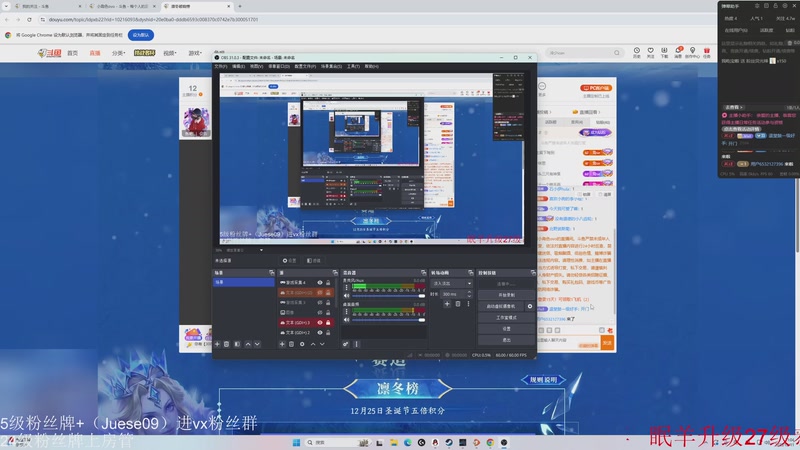800x450 pixels.
Task: Open preview zoom scale dropdown
Action: click(261, 251)
